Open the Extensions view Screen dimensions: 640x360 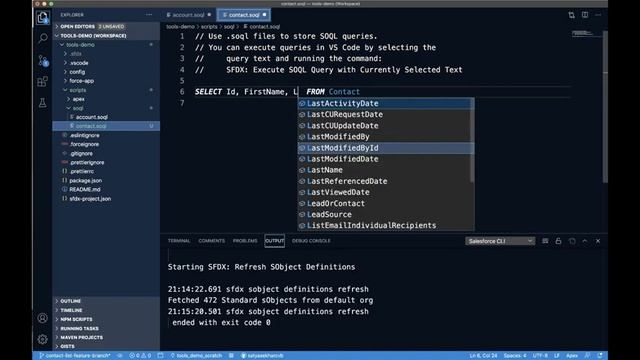(42, 82)
